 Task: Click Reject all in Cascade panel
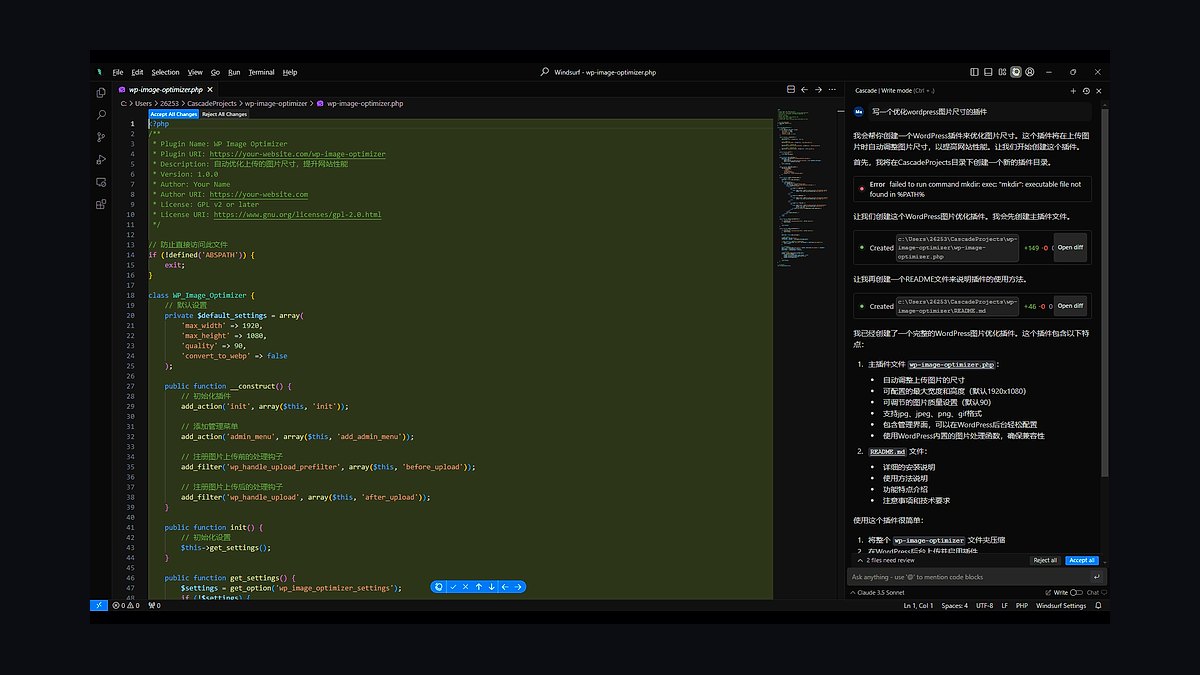click(1045, 560)
